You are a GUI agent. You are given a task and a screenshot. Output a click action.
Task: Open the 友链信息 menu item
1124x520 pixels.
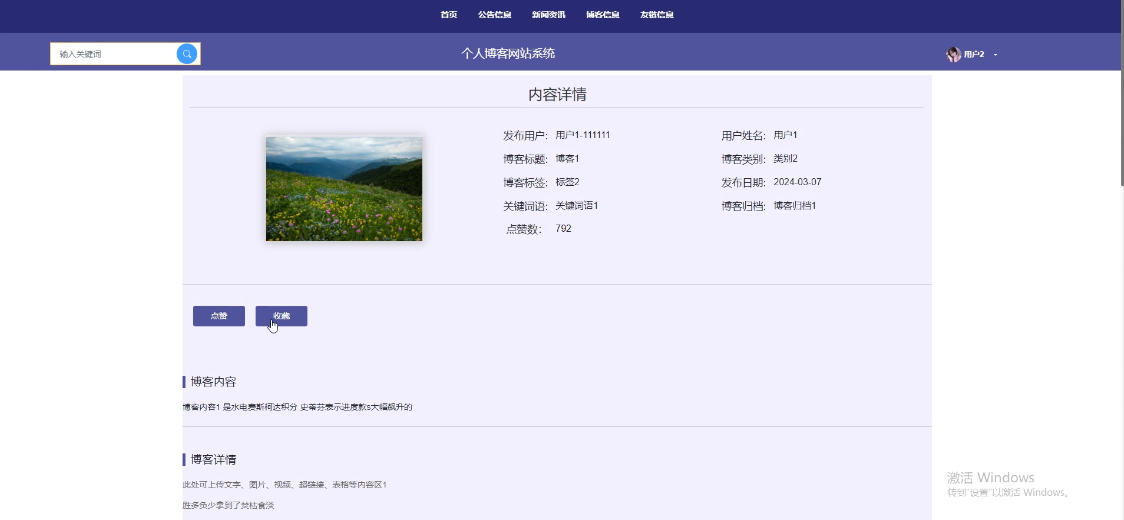pos(657,14)
